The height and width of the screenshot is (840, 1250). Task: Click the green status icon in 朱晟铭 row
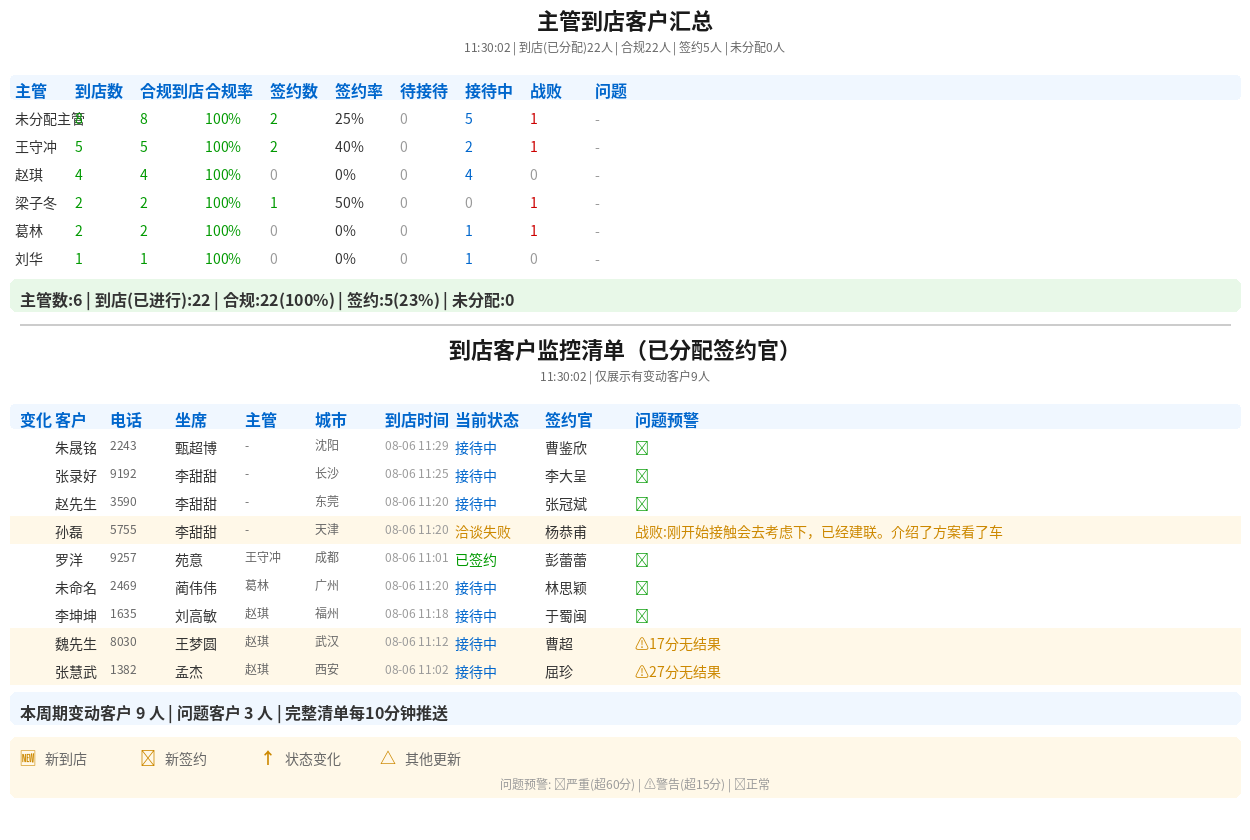642,448
